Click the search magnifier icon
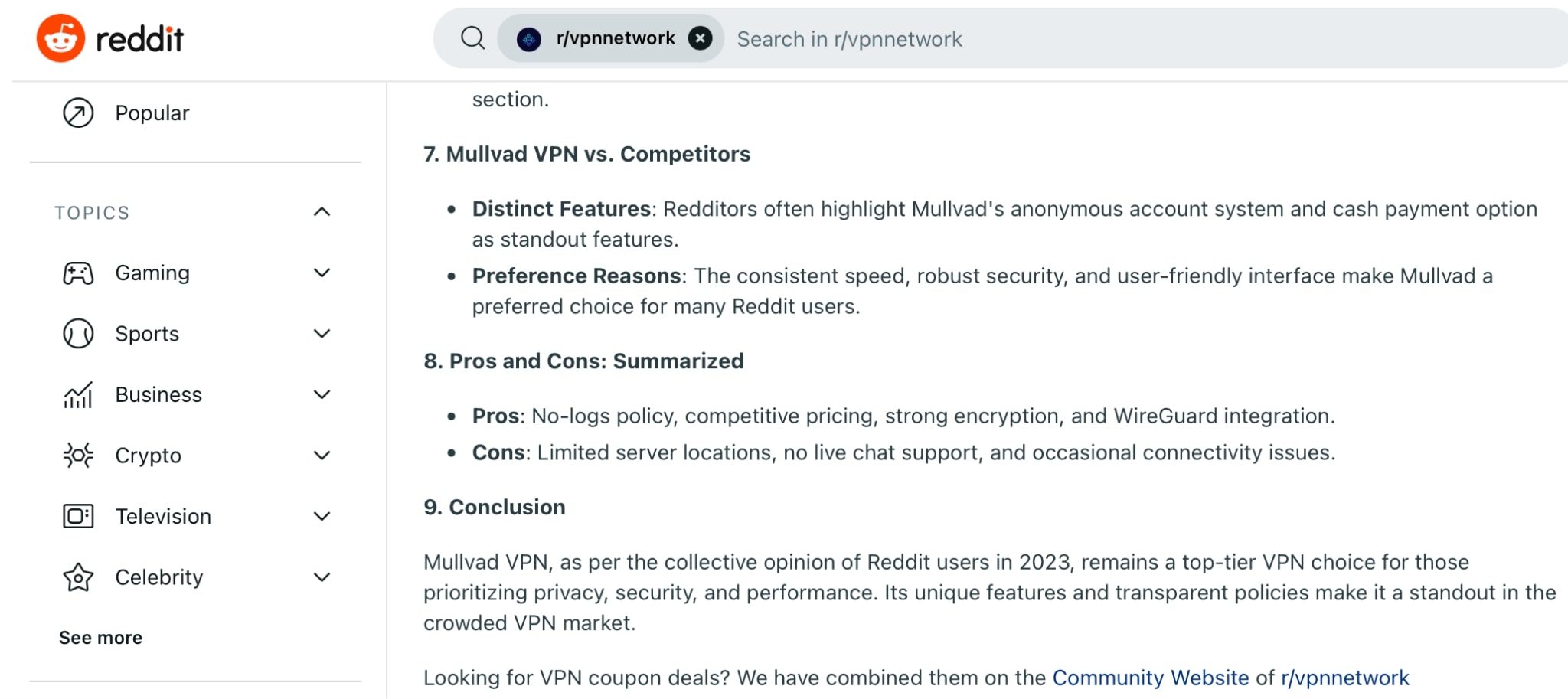 click(472, 38)
